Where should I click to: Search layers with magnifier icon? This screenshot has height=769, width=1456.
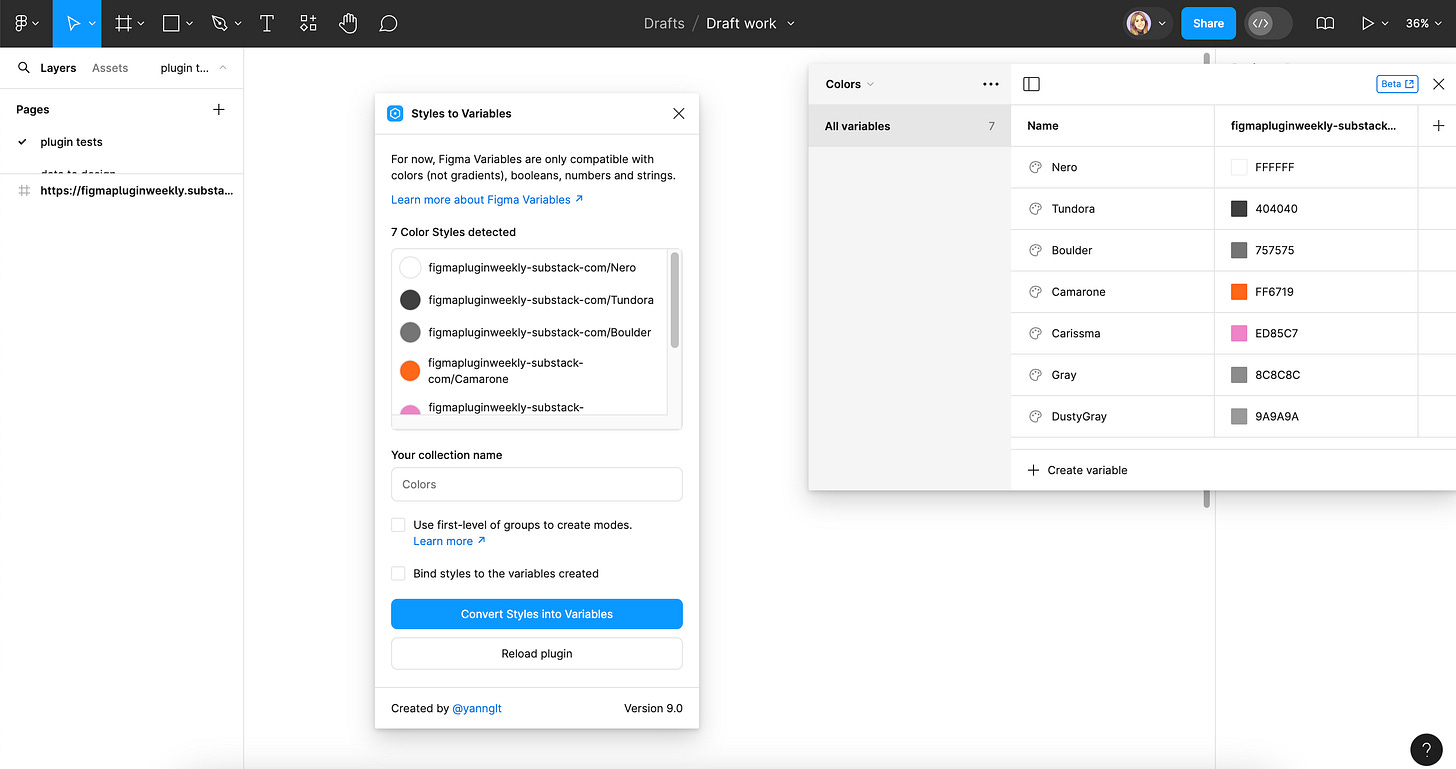(x=24, y=68)
